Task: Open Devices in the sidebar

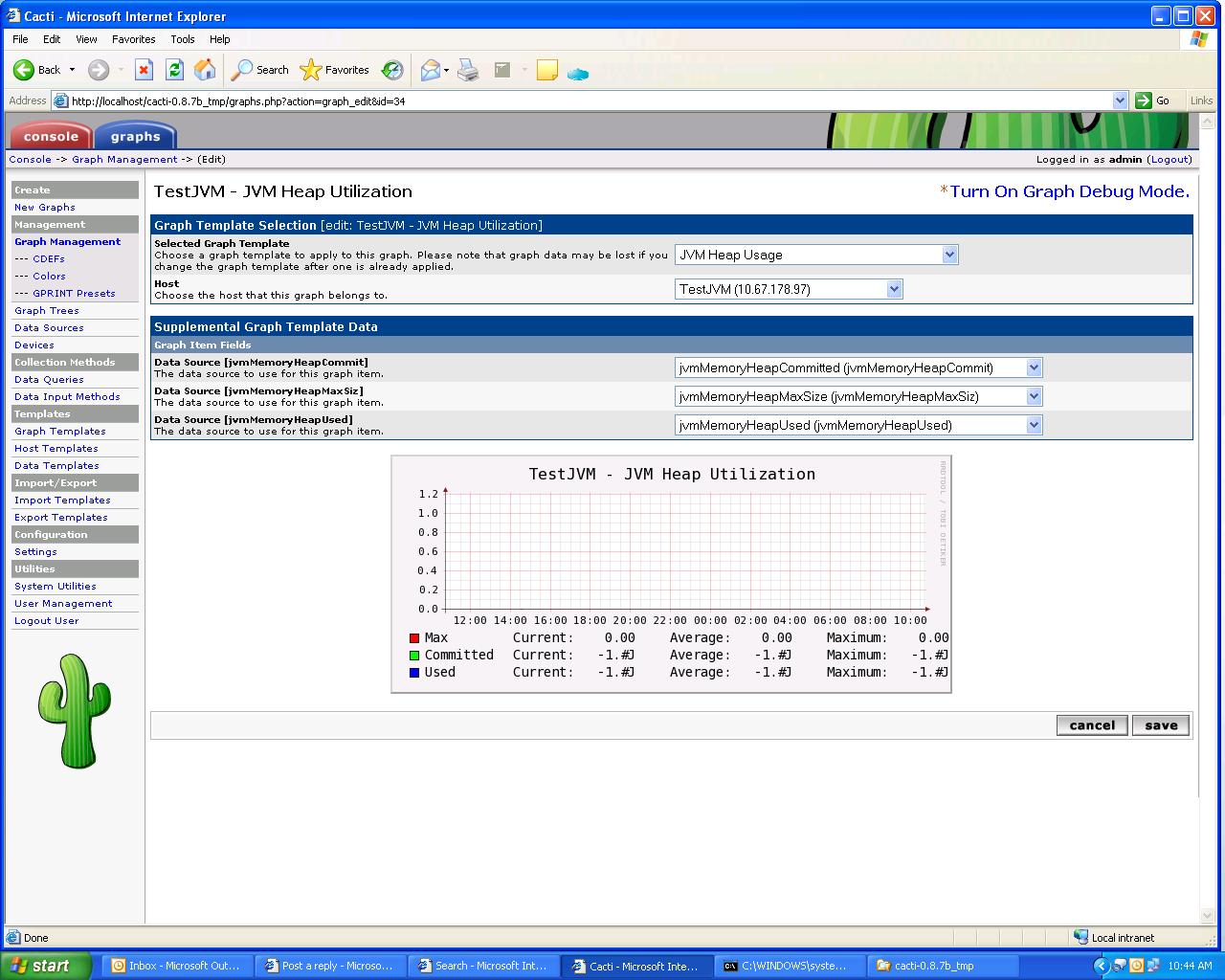Action: coord(34,345)
